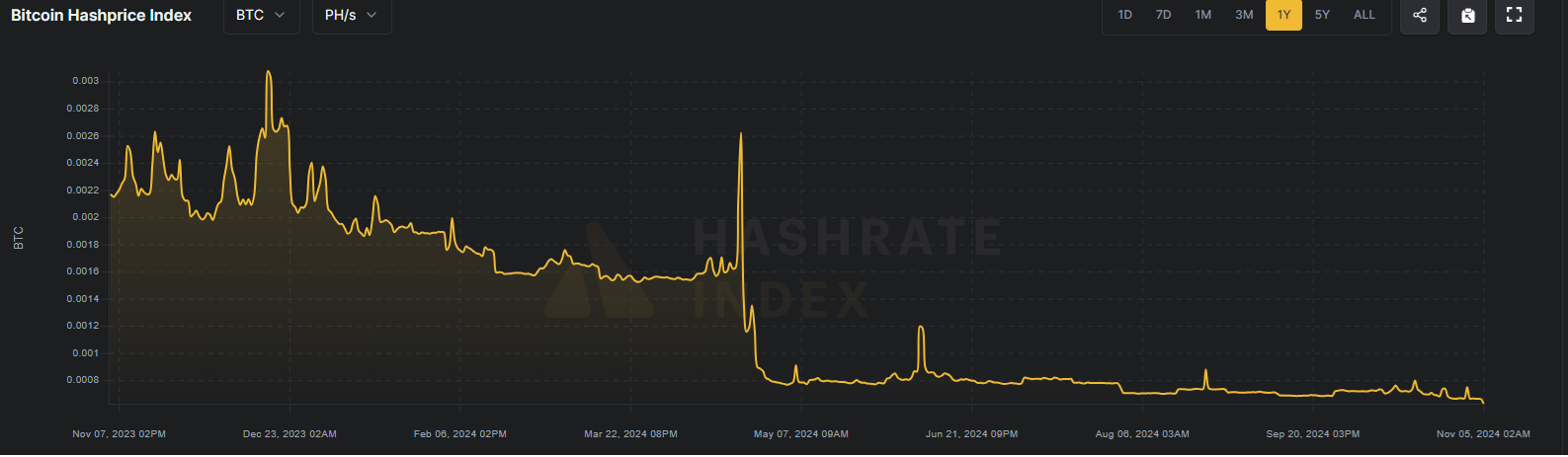Screen dimensions: 1568x457
Task: Click the 0.0016 y-axis label
Action: (83, 271)
